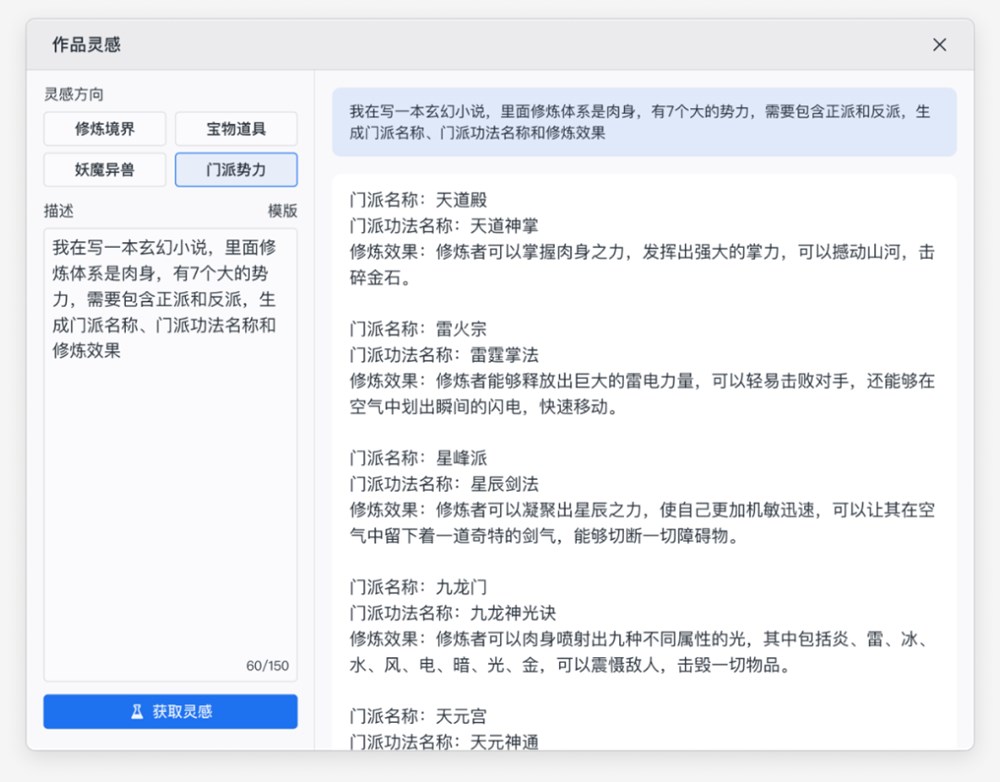Select the 修炼境界 inspiration direction

[x=105, y=129]
